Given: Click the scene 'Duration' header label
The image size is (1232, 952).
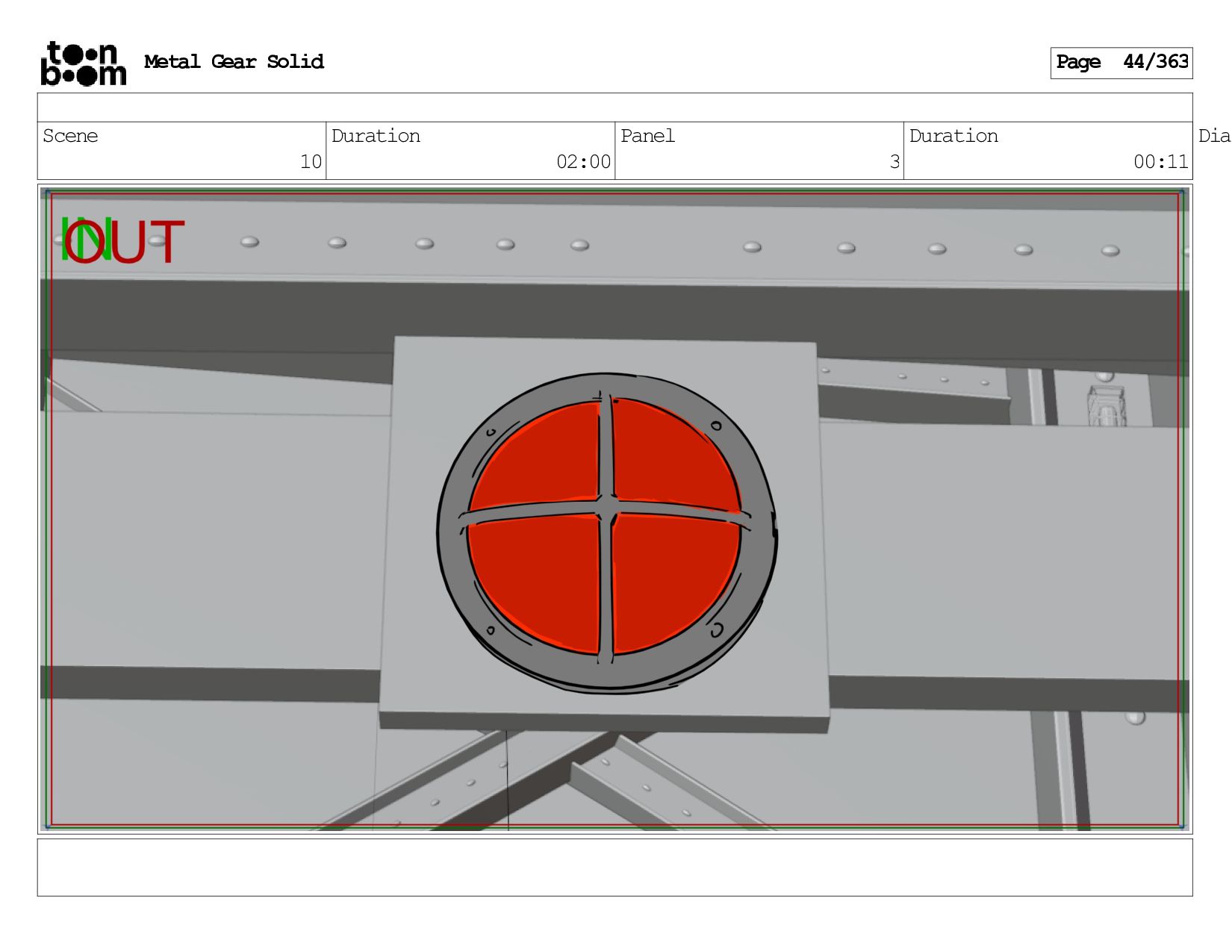Looking at the screenshot, I should pyautogui.click(x=376, y=136).
